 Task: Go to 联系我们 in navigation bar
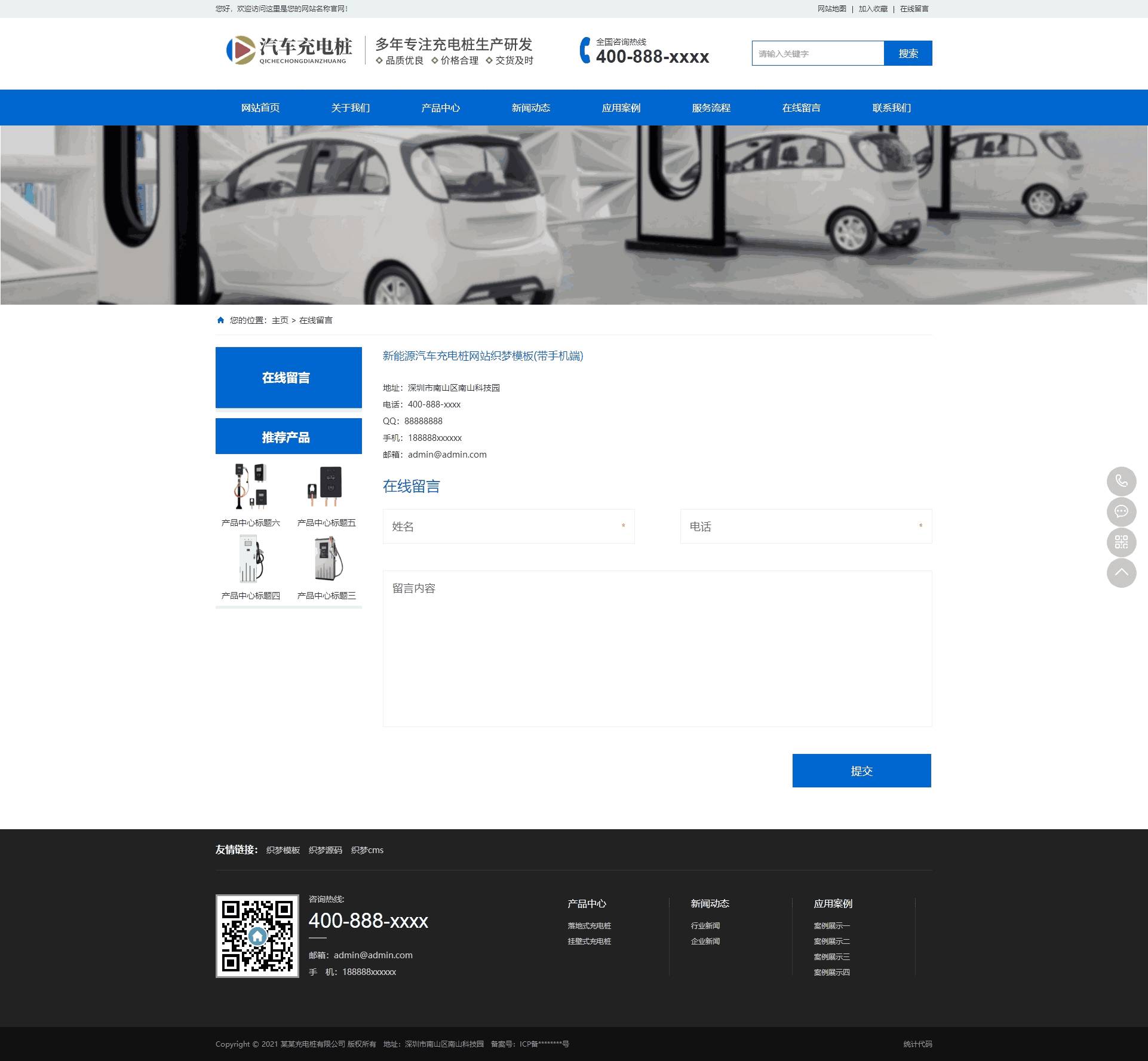pos(891,108)
